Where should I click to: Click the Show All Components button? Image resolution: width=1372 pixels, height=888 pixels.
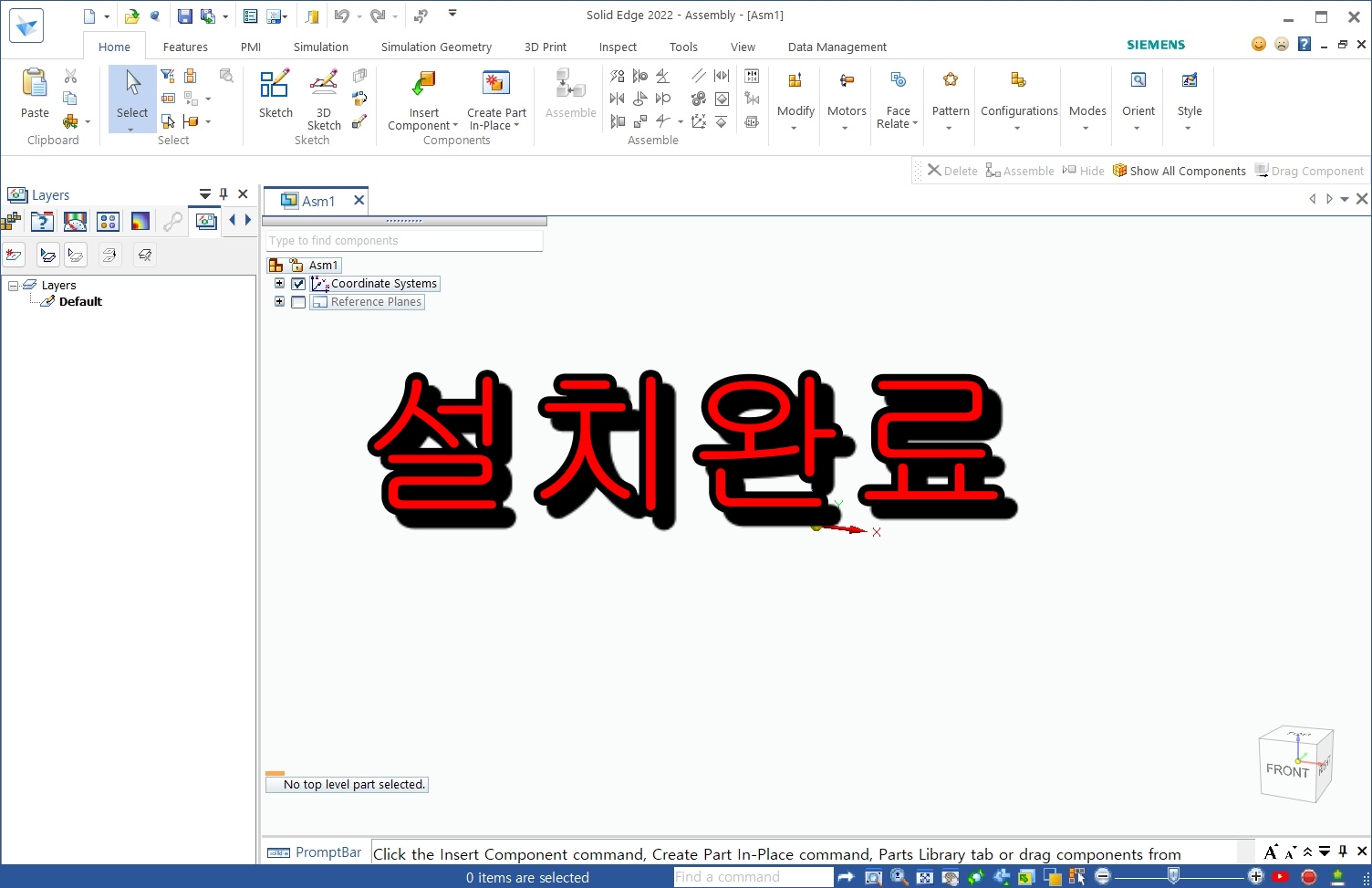click(x=1180, y=170)
